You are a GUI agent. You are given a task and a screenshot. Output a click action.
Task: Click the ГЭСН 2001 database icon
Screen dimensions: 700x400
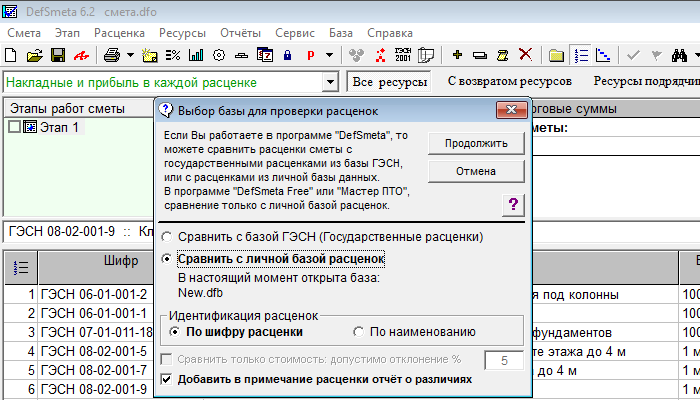[404, 54]
